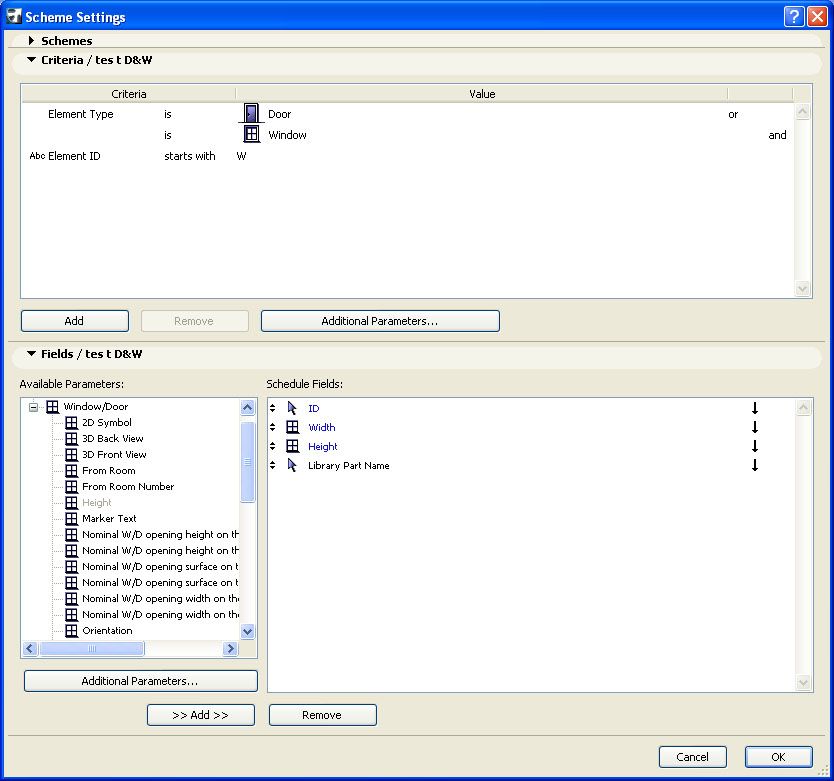Click the 3D Front View parameter icon
Image resolution: width=834 pixels, height=781 pixels.
(71, 455)
